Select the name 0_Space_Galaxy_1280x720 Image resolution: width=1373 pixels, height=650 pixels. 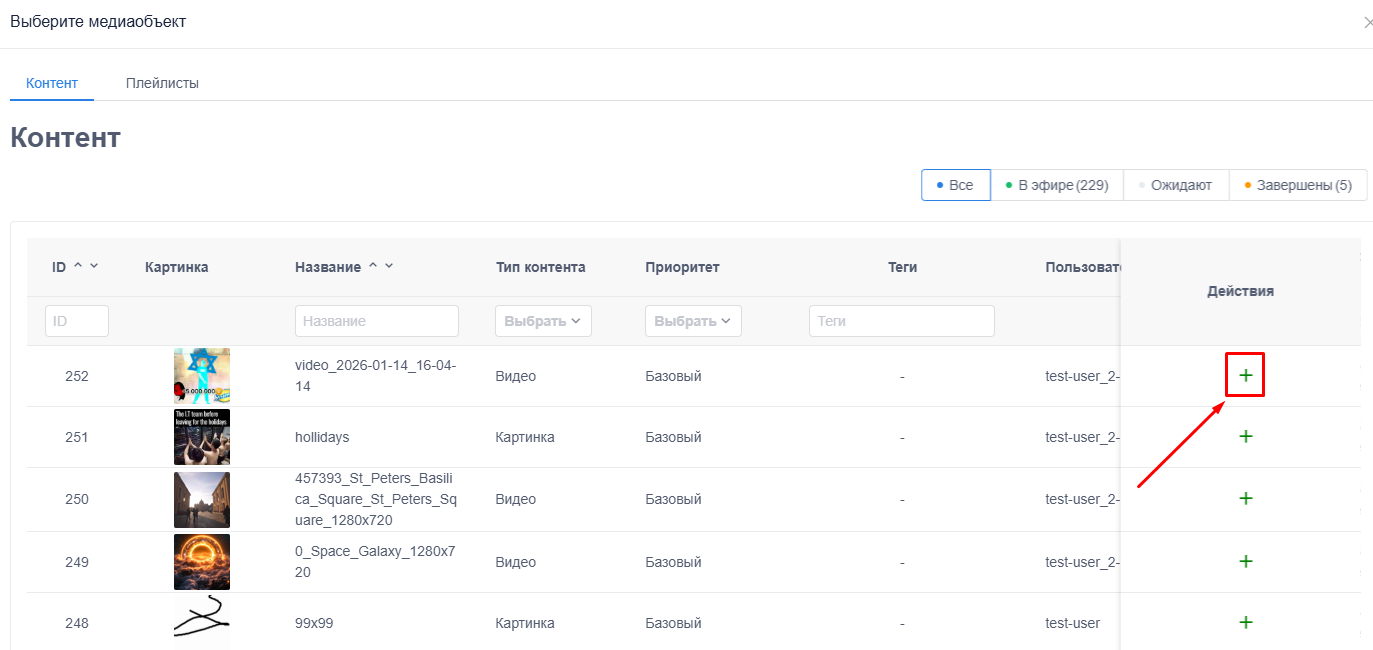tap(376, 562)
